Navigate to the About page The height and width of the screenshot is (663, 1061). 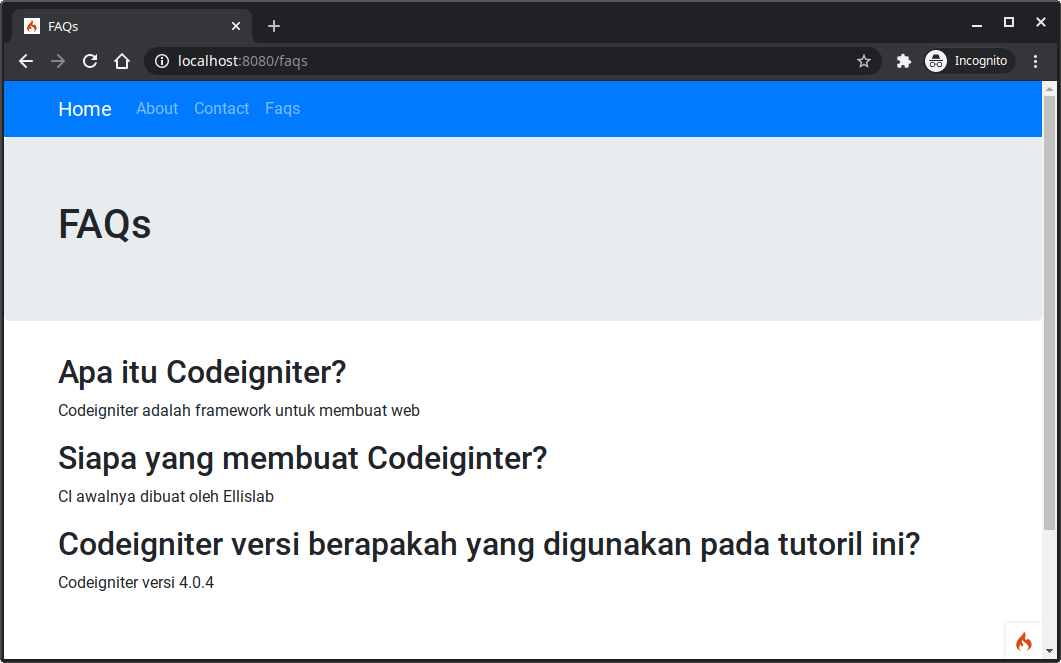[x=156, y=109]
